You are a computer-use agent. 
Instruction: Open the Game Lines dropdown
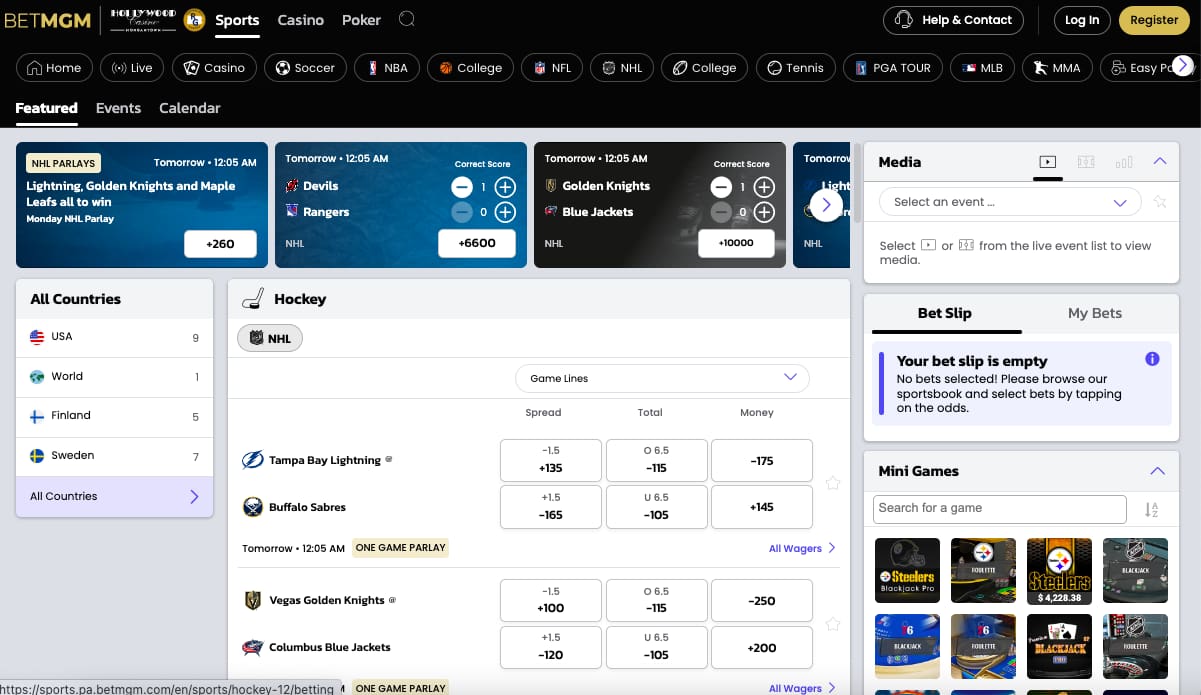(662, 378)
